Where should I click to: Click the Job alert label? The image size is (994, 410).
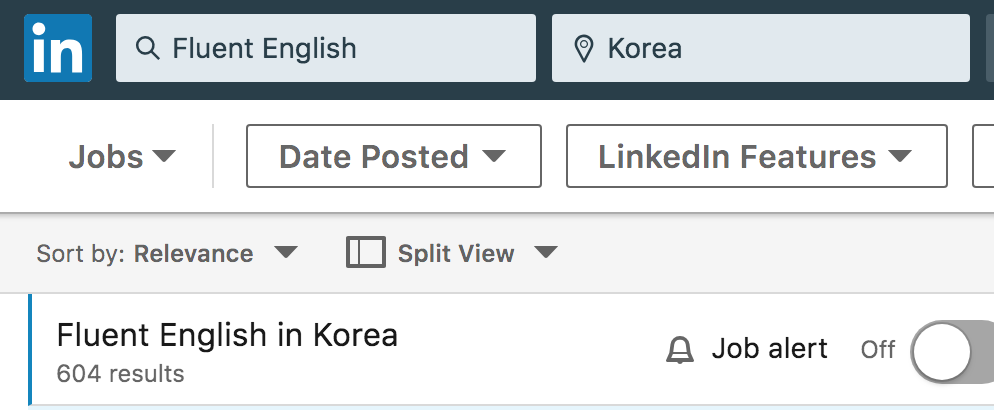[770, 349]
